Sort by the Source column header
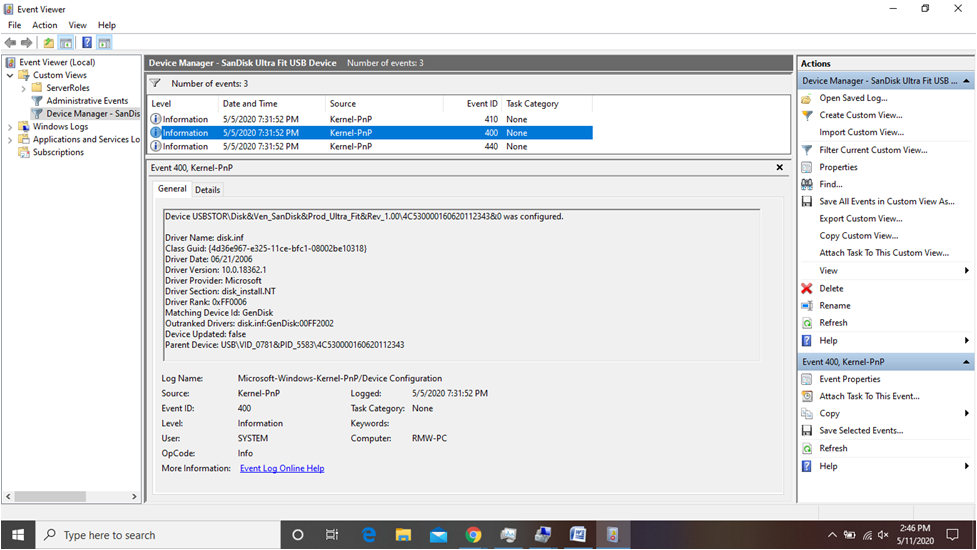The height and width of the screenshot is (550, 977). click(x=384, y=104)
